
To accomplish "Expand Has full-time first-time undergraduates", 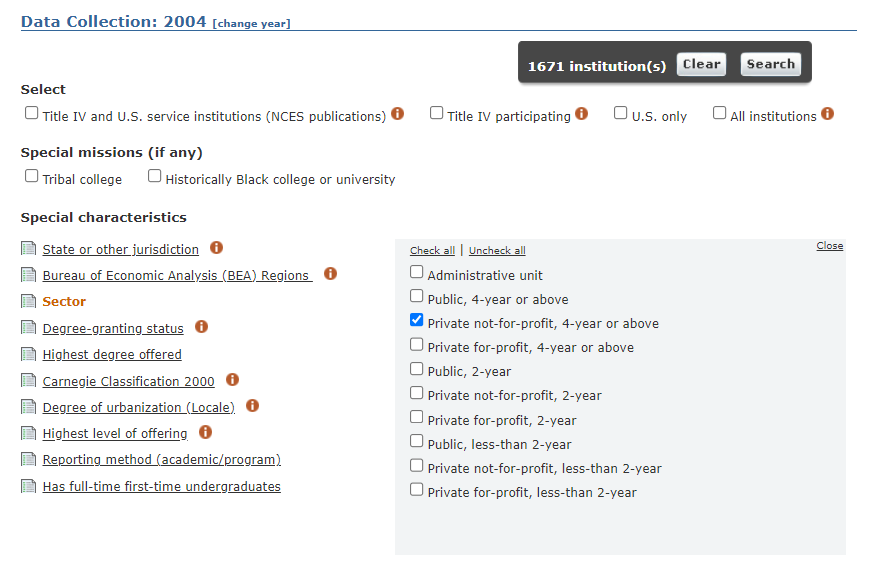I will tap(161, 487).
